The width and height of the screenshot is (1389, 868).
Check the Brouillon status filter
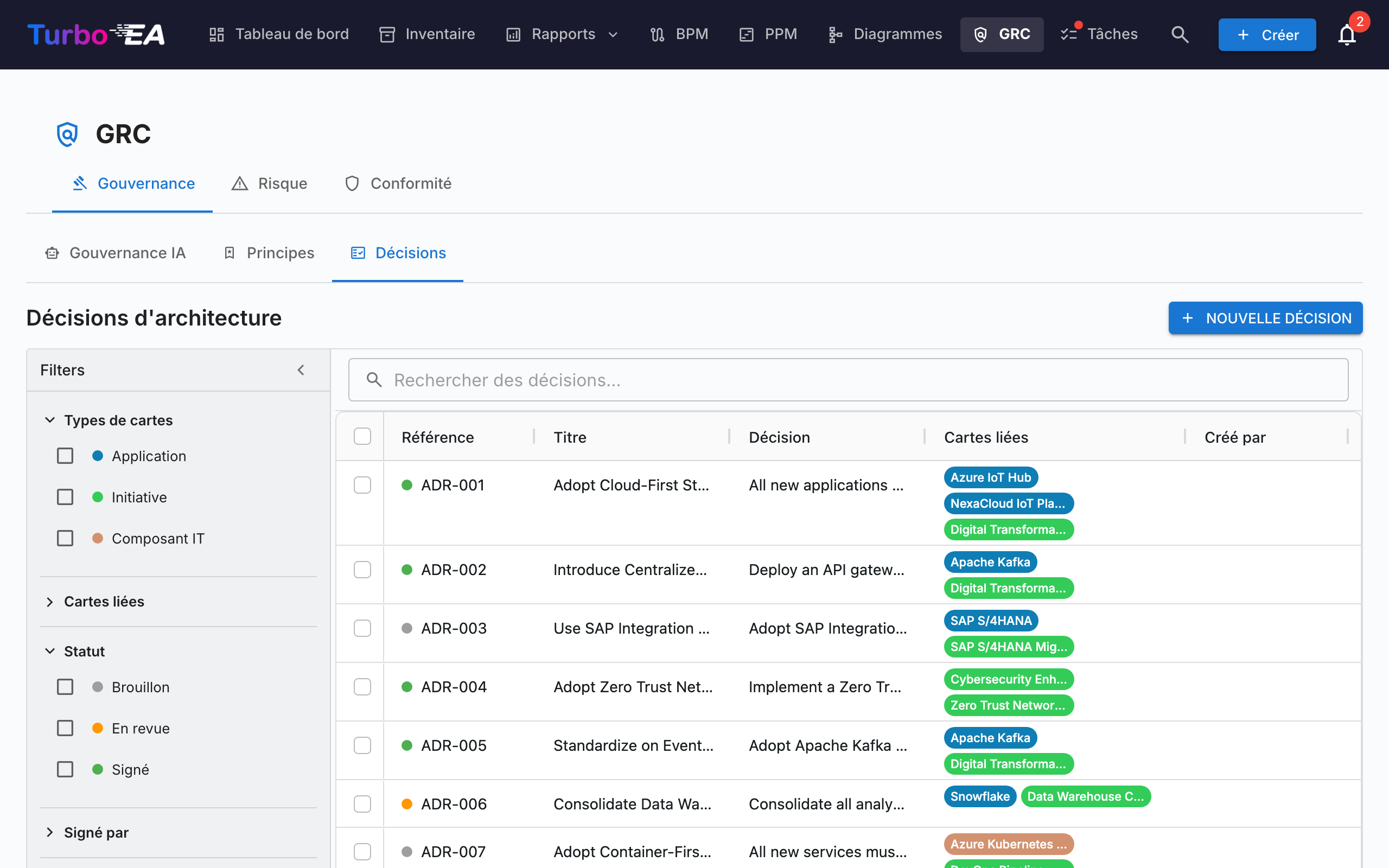coord(66,687)
